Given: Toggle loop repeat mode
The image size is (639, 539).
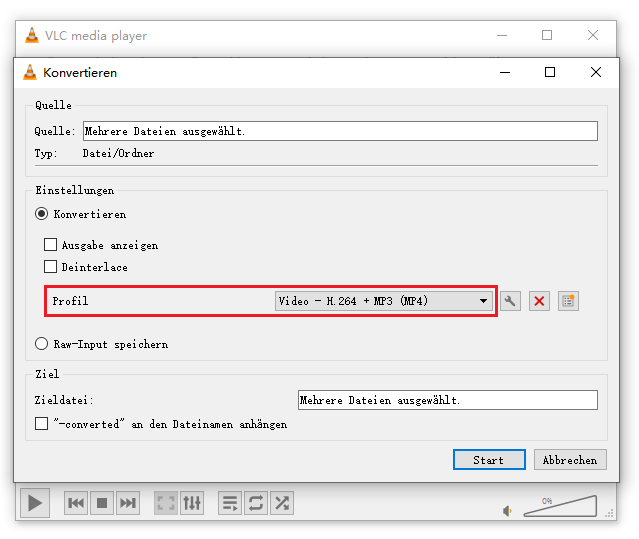Looking at the screenshot, I should [256, 503].
